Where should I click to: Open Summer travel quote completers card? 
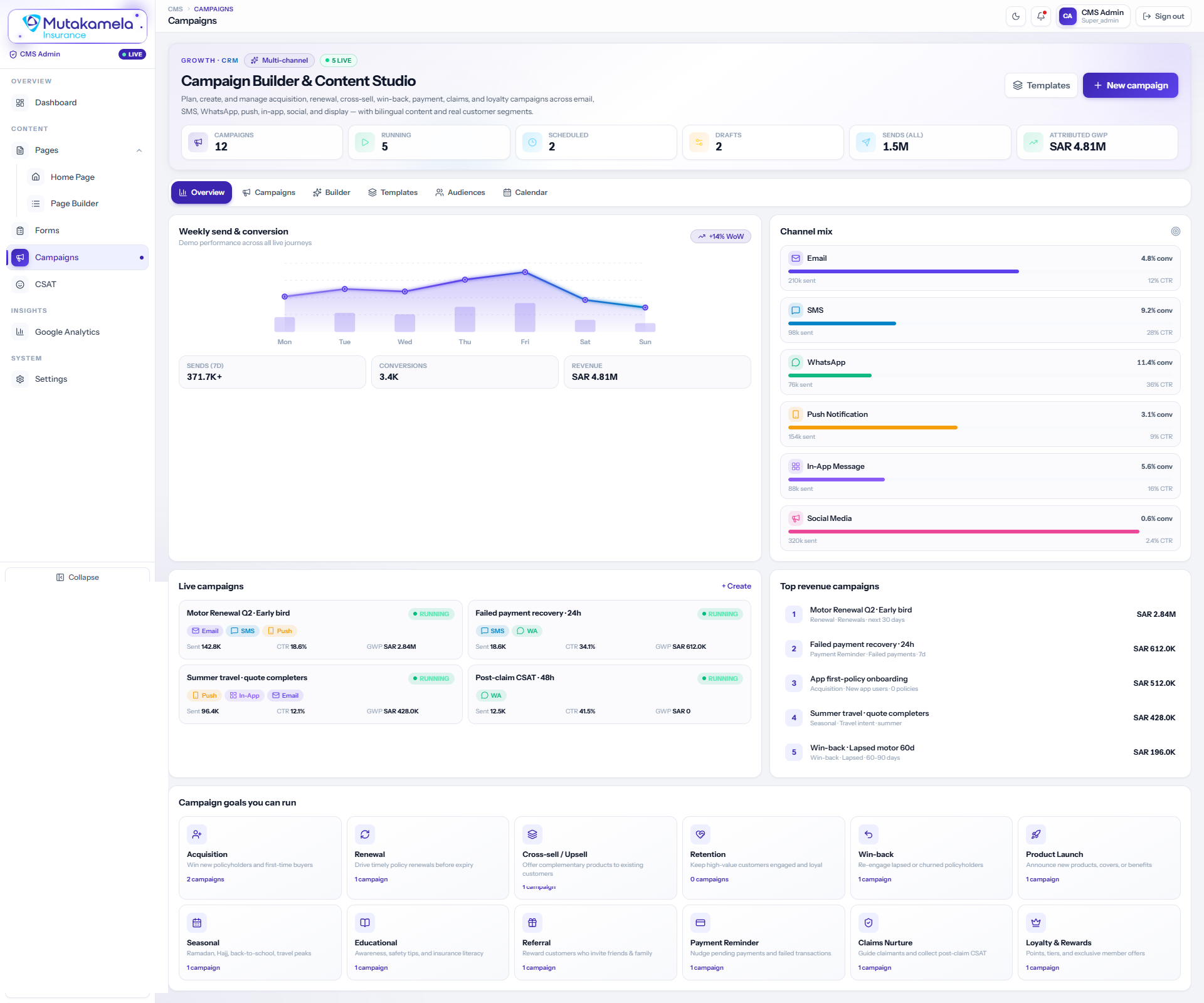320,695
